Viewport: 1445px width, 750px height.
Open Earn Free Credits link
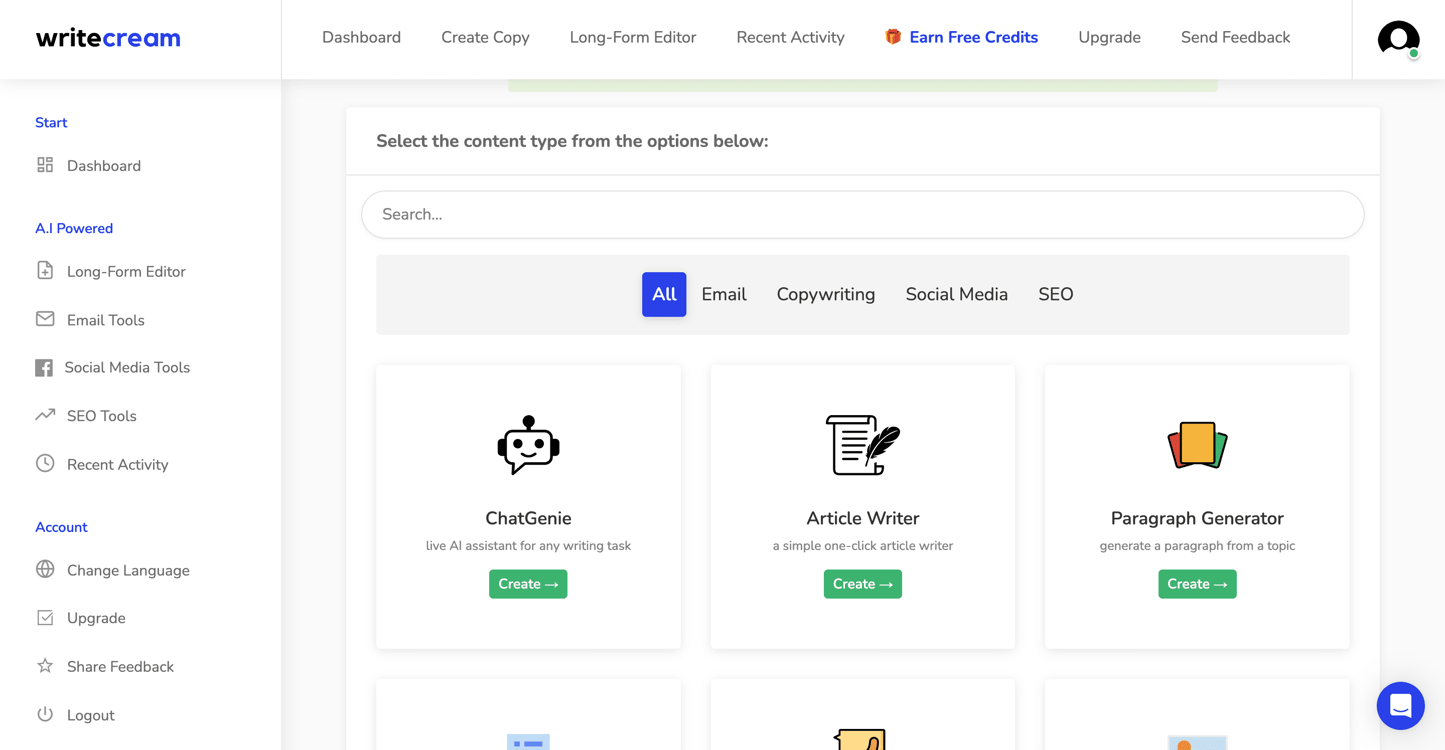(x=972, y=38)
